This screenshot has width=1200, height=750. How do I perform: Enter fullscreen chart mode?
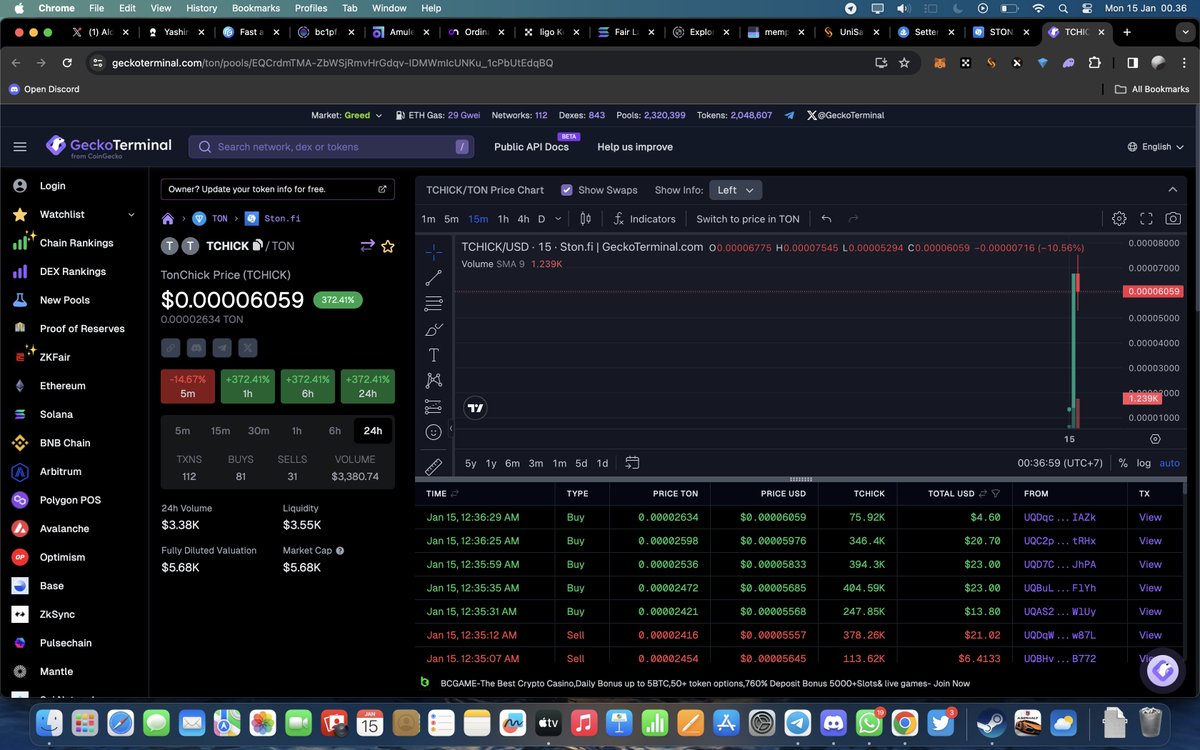pyautogui.click(x=1146, y=219)
